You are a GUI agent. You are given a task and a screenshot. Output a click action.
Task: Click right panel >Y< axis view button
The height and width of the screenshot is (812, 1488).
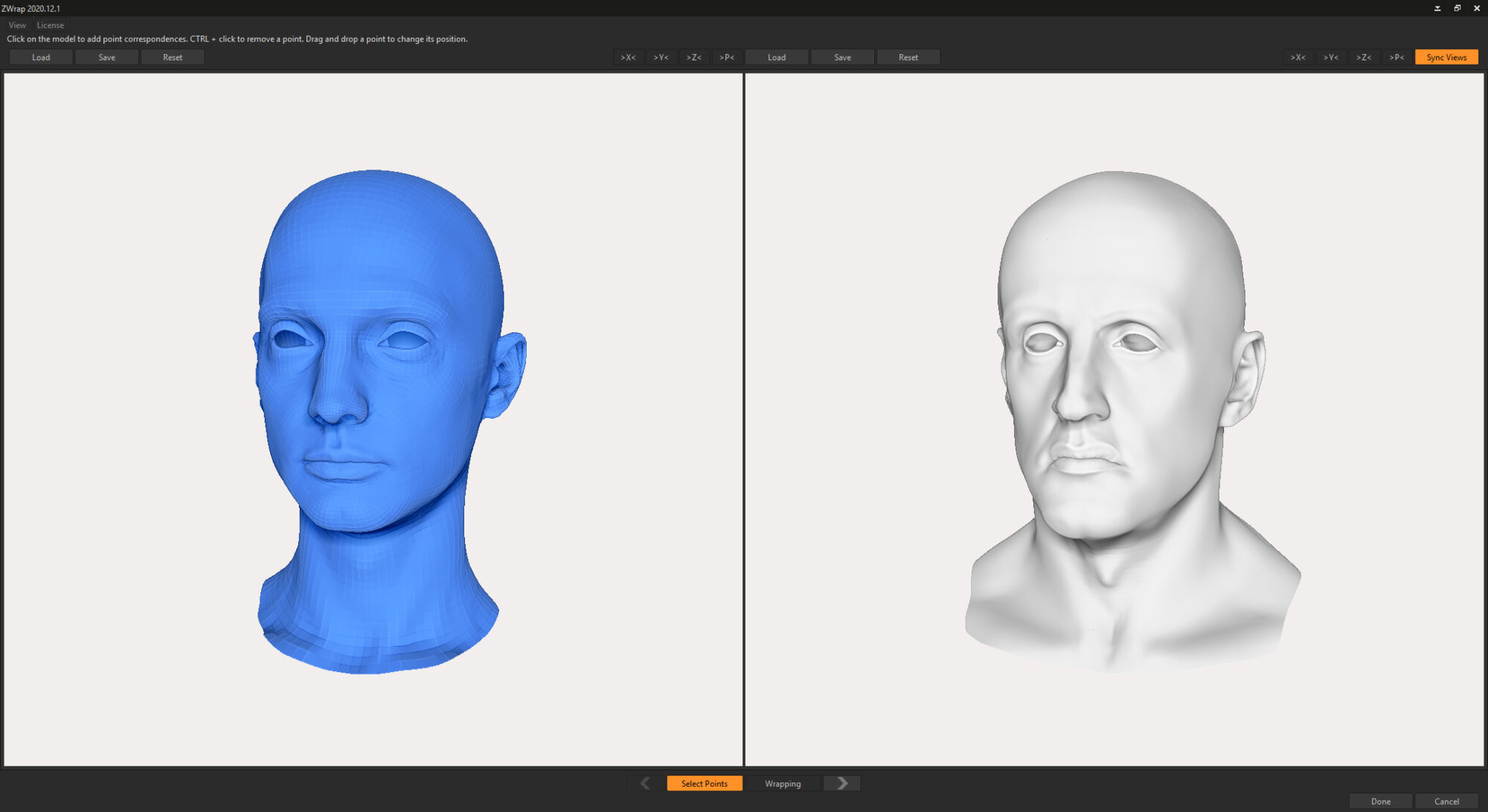click(1330, 57)
